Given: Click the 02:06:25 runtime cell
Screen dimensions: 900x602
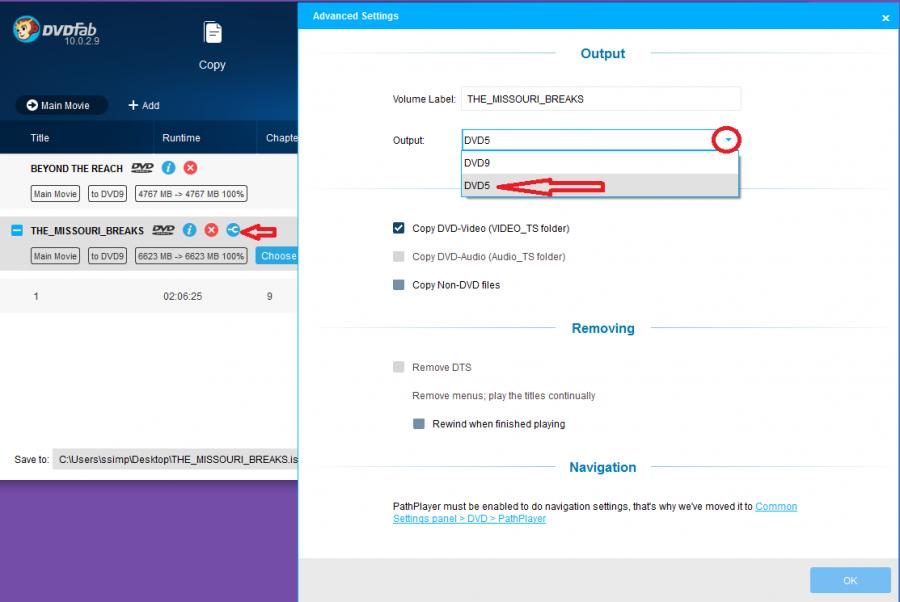Looking at the screenshot, I should [183, 296].
